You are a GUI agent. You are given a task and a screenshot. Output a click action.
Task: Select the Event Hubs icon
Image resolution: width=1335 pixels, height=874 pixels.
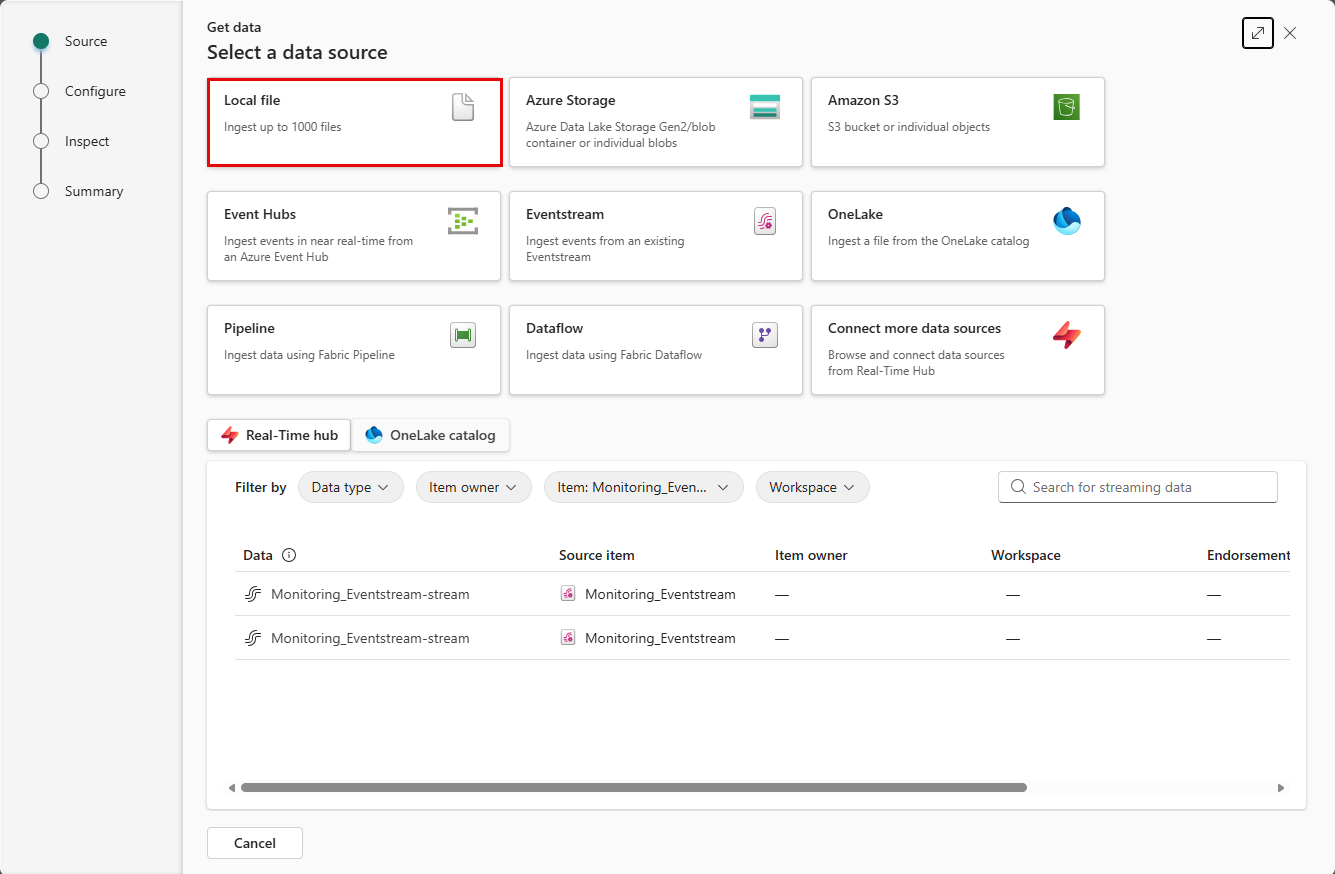(x=462, y=221)
